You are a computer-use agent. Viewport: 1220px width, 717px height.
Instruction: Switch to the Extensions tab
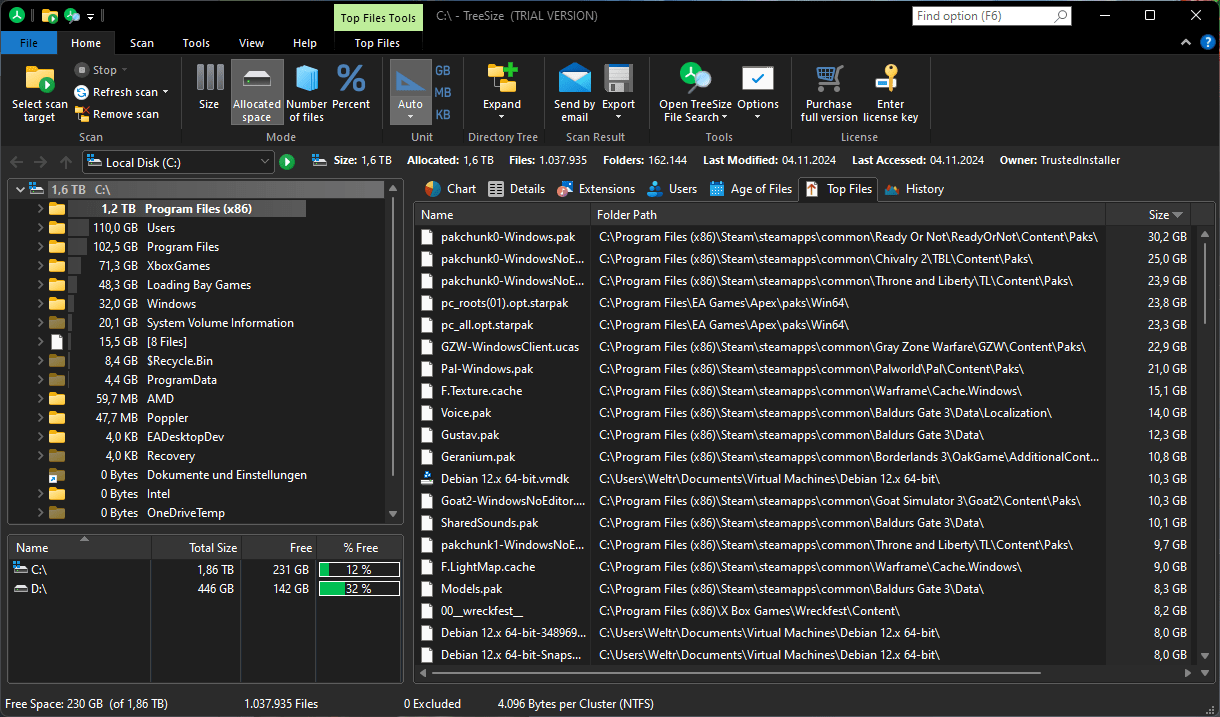[596, 189]
